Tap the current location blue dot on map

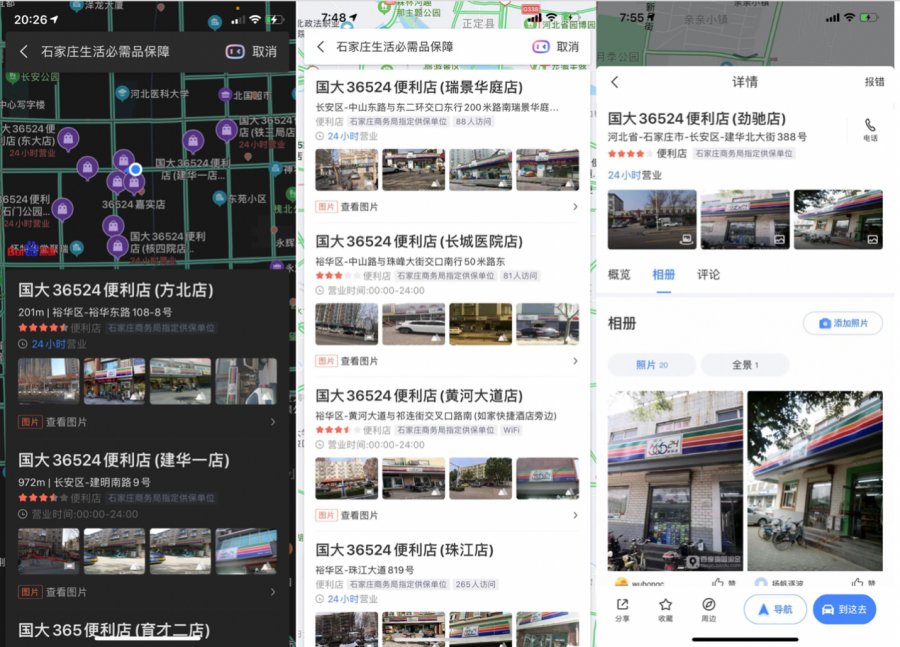pos(135,169)
